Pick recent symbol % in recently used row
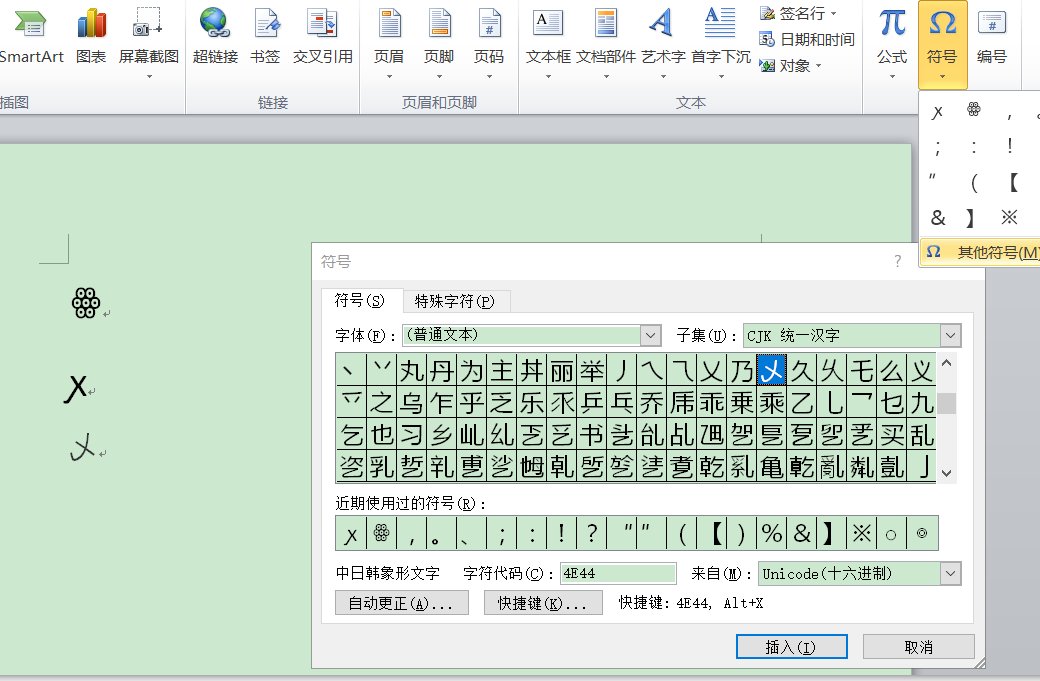Screen dimensions: 1040x681 coord(771,533)
